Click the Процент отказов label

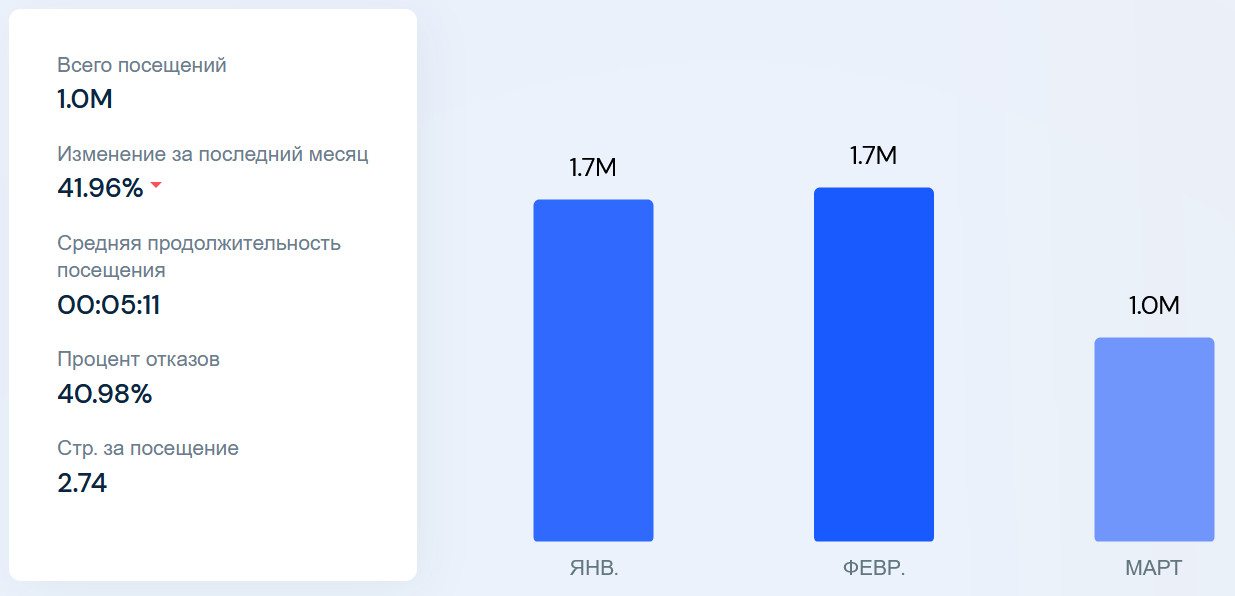click(x=138, y=360)
